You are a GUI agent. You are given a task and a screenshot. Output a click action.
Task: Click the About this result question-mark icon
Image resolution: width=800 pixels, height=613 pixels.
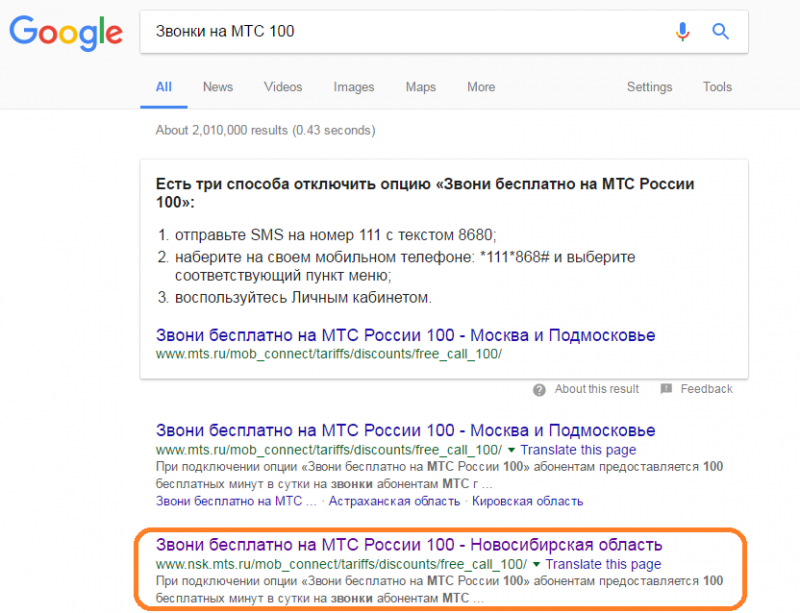click(x=539, y=390)
